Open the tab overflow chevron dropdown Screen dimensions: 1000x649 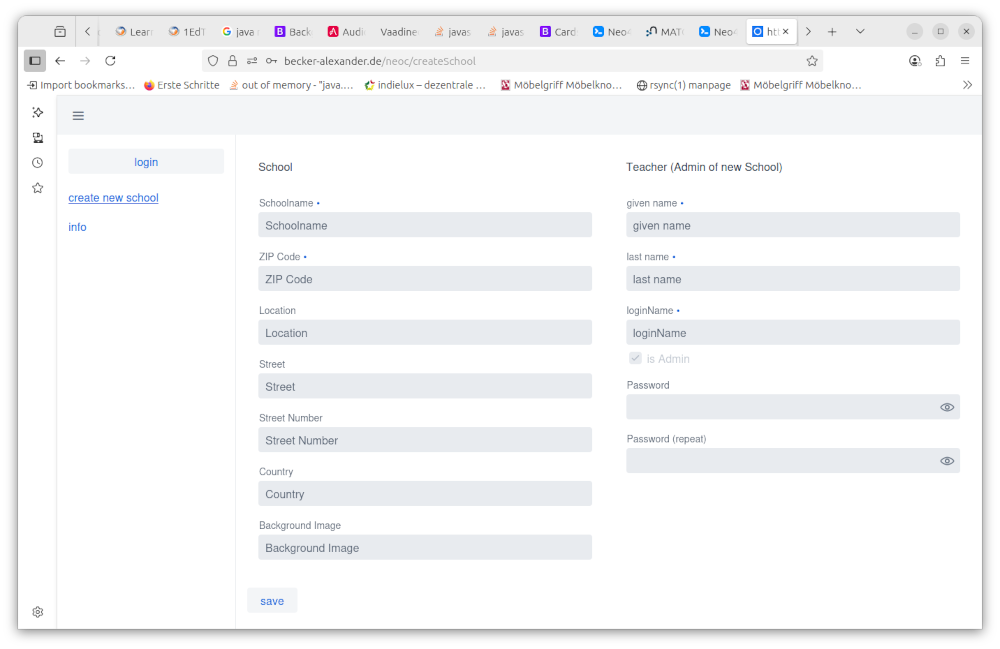(860, 31)
